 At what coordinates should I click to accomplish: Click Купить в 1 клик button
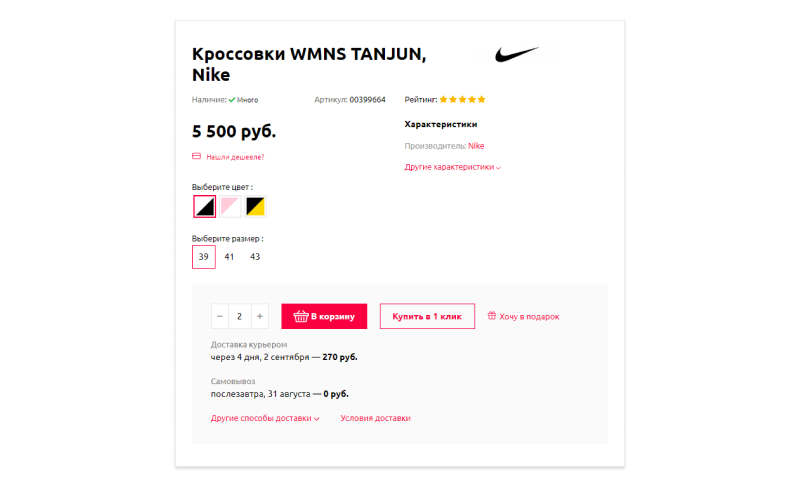tap(427, 316)
